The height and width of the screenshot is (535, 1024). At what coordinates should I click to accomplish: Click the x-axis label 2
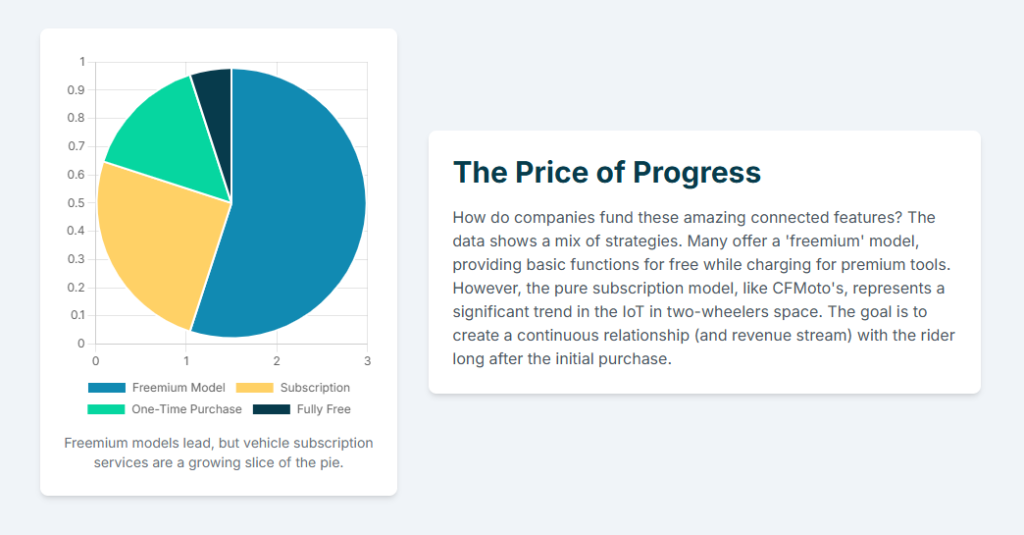(277, 360)
